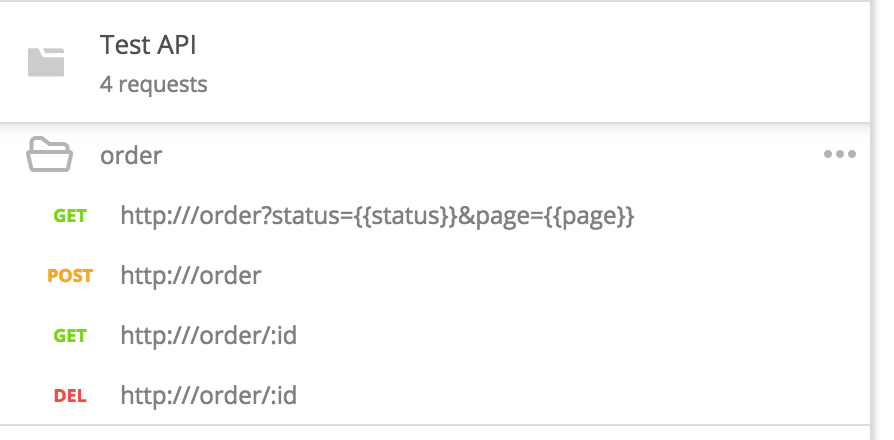Click the orange POST method badge
Image resolution: width=894 pixels, height=440 pixels.
point(69,276)
